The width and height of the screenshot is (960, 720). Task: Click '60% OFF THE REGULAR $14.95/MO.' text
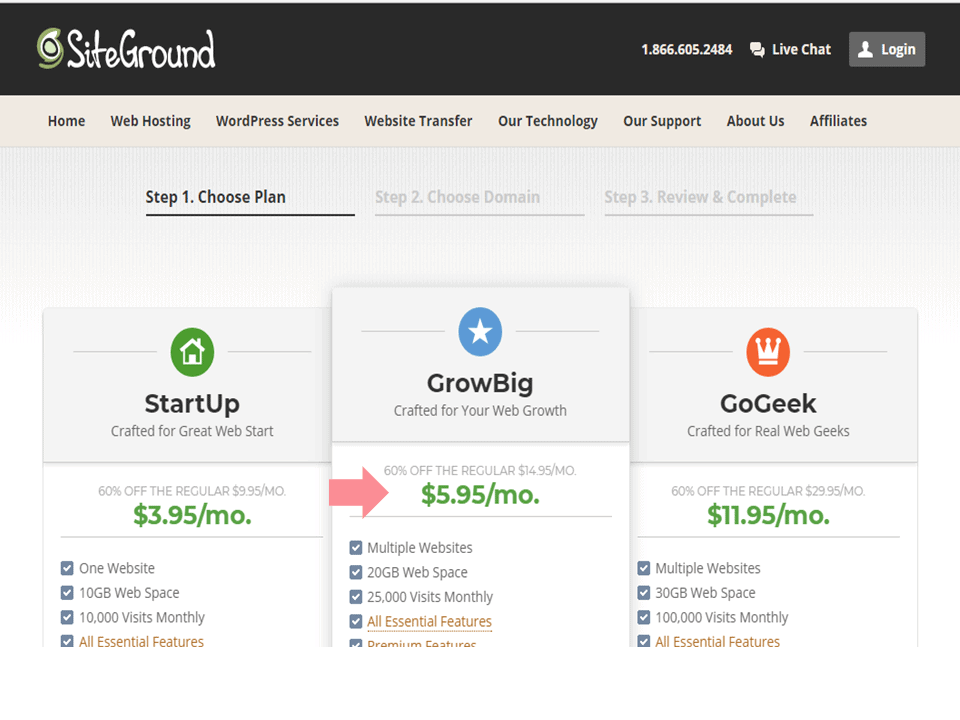480,470
